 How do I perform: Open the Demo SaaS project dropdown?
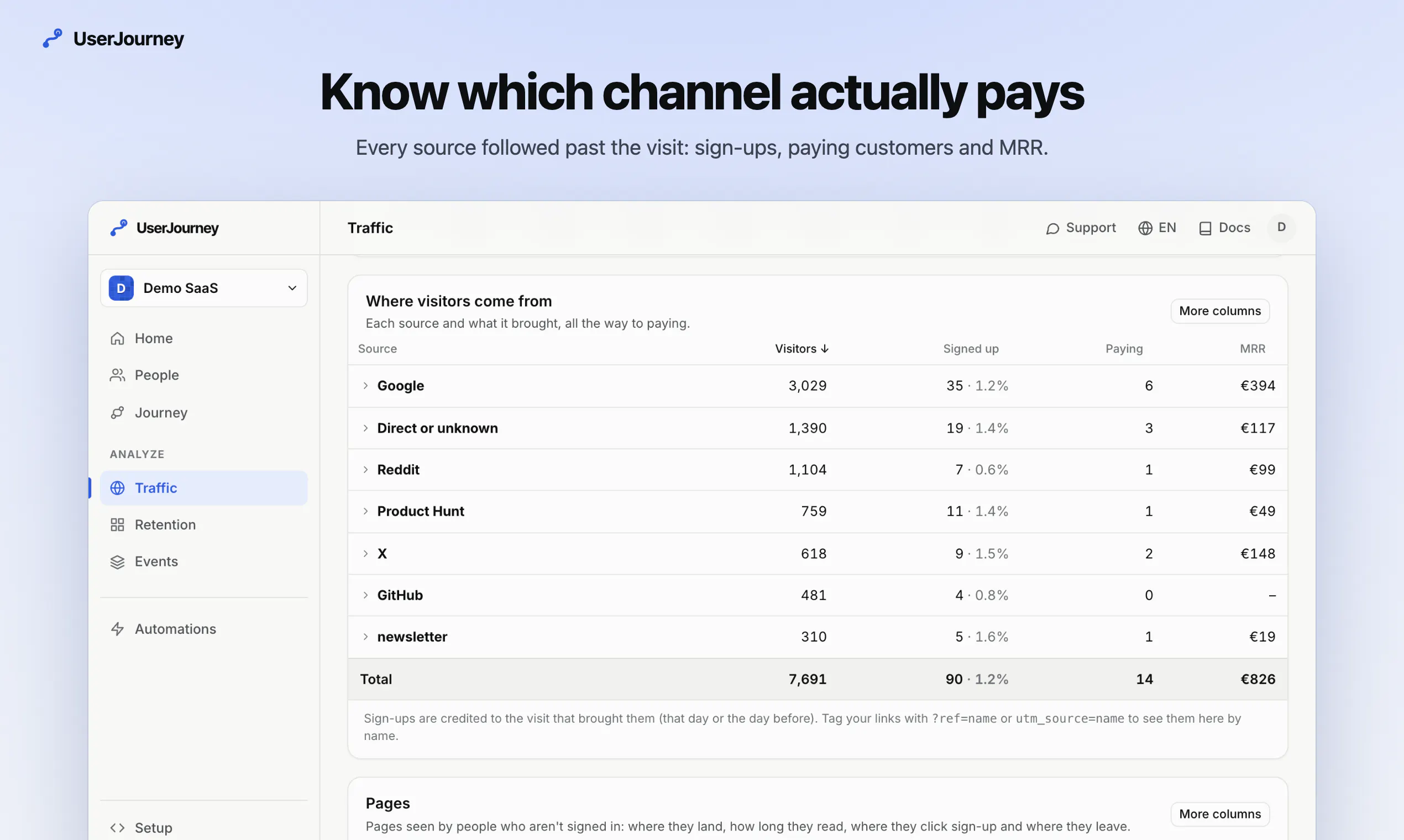(x=204, y=288)
